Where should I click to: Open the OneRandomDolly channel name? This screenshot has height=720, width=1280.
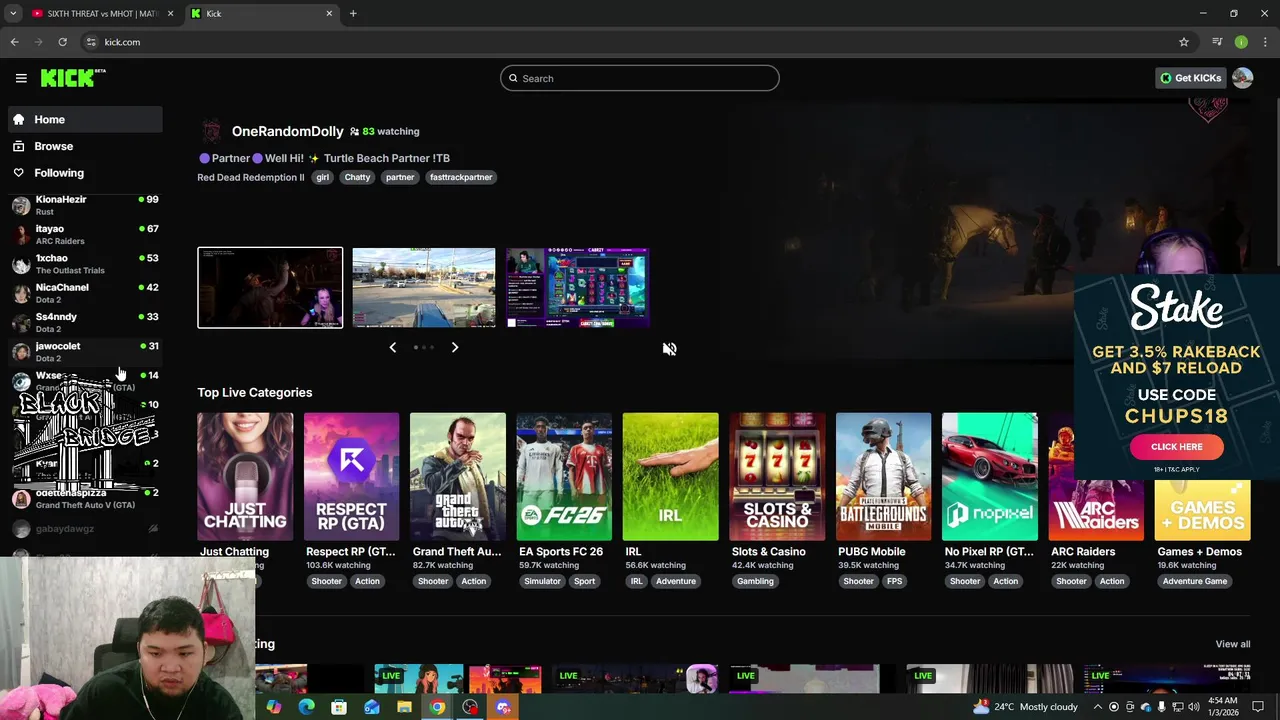287,131
